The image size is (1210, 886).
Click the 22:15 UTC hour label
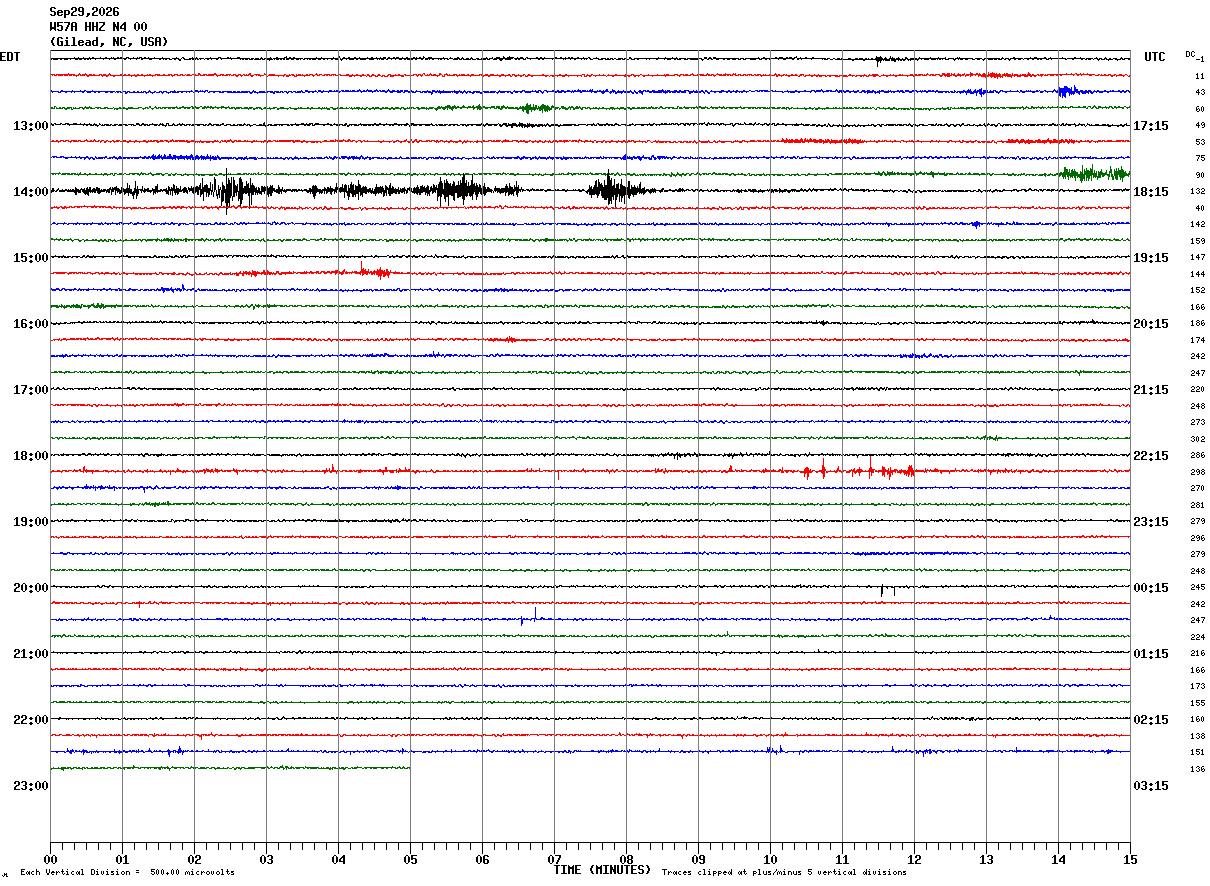click(1151, 455)
